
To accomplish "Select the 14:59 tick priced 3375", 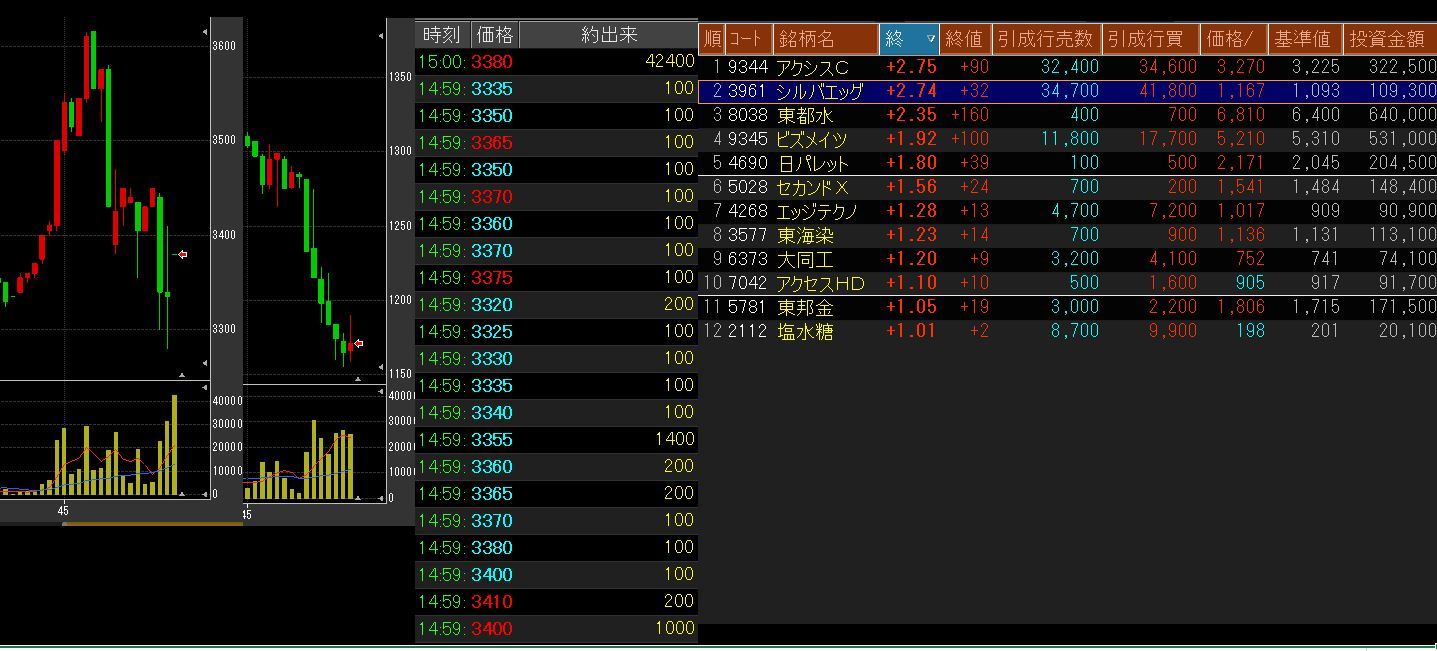I will (x=556, y=277).
